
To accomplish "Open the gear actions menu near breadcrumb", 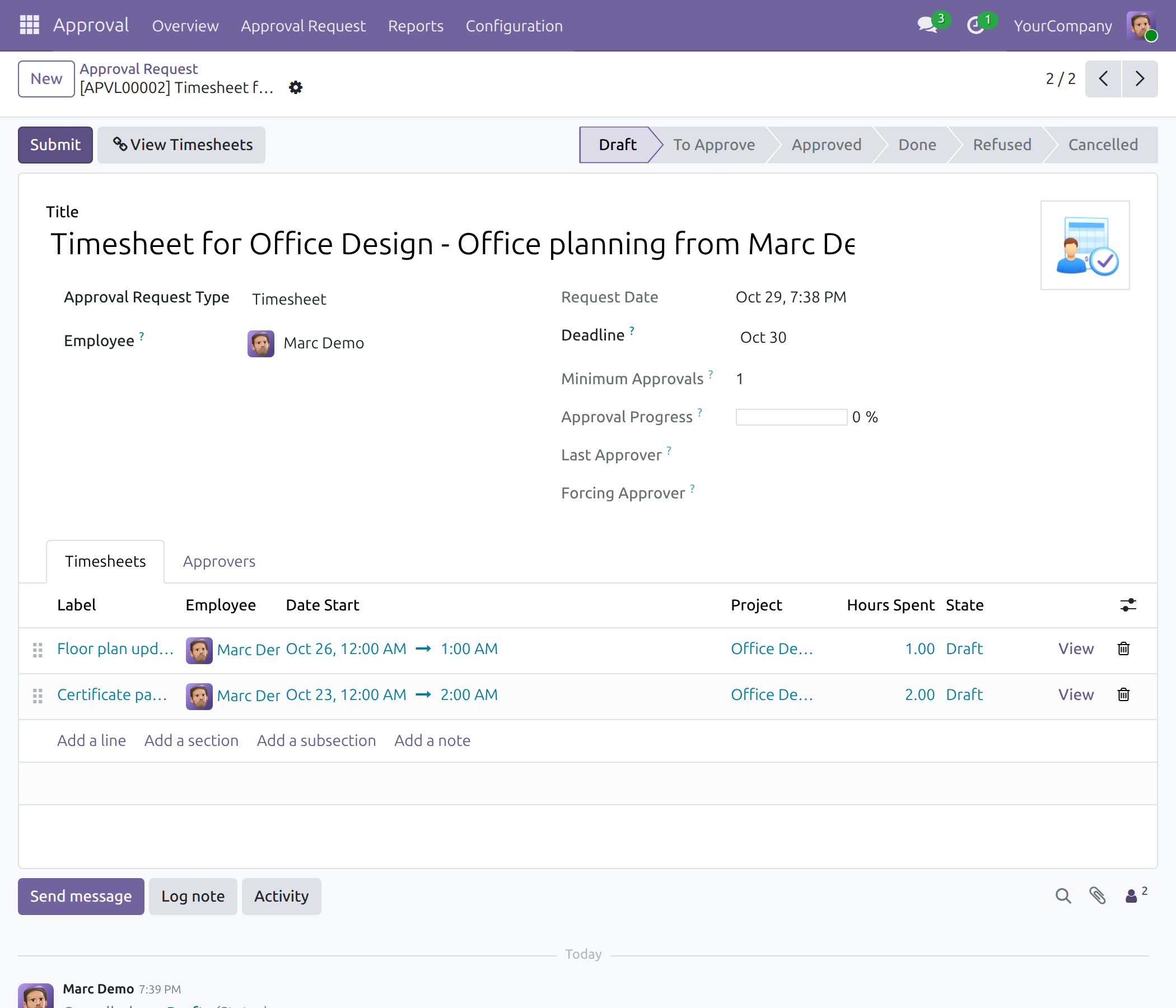I will [296, 87].
